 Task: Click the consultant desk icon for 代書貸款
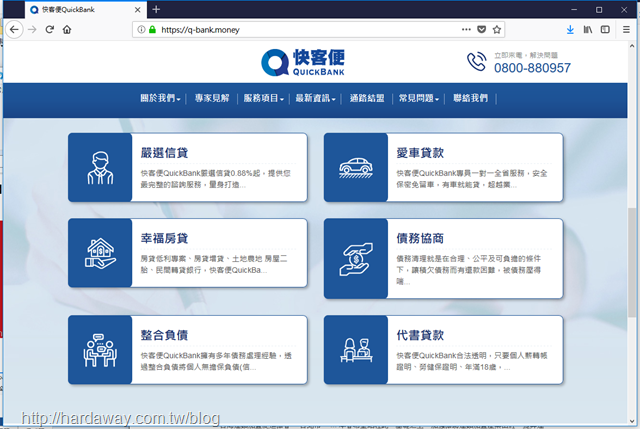(x=356, y=350)
